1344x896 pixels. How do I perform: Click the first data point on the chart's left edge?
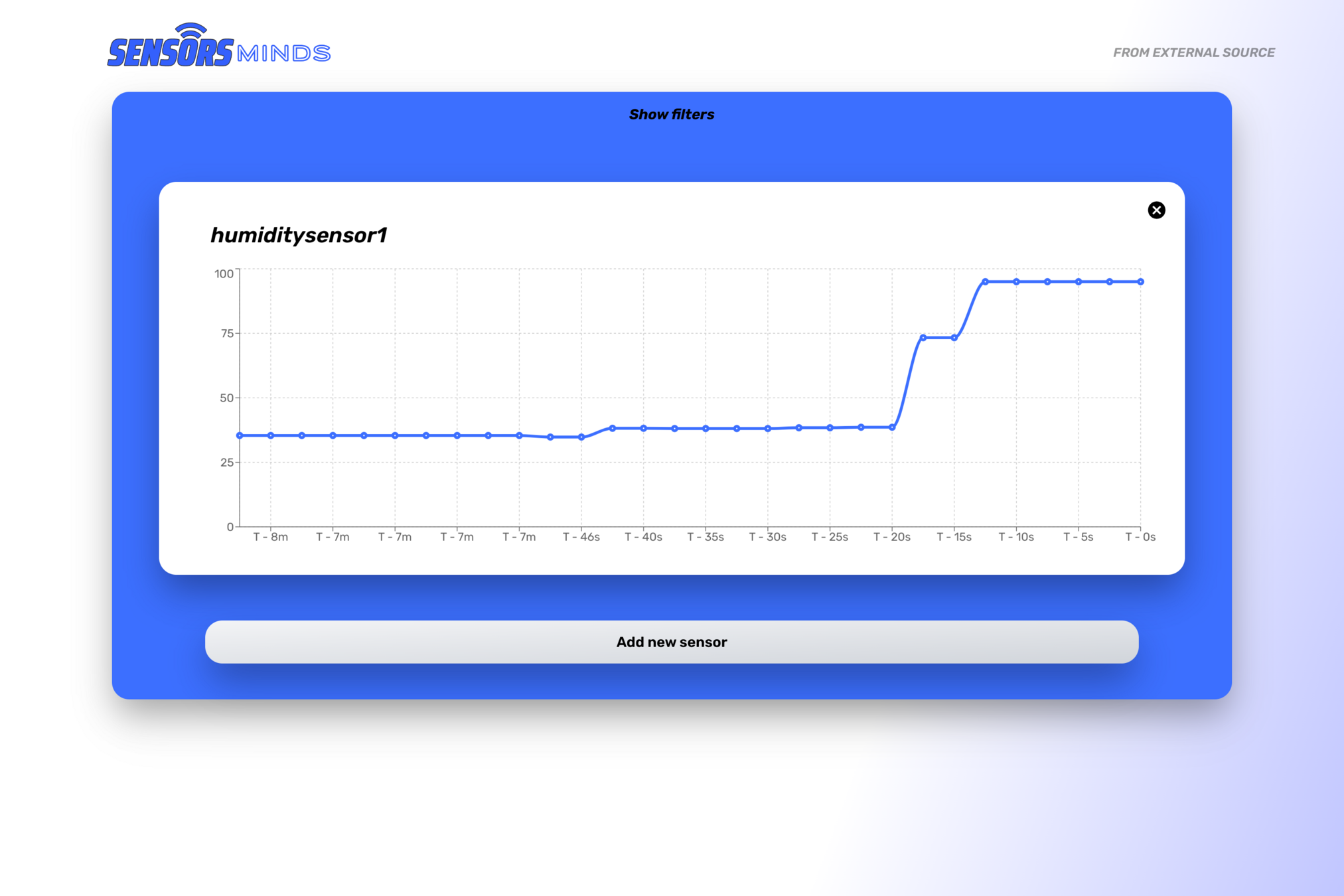tap(240, 436)
